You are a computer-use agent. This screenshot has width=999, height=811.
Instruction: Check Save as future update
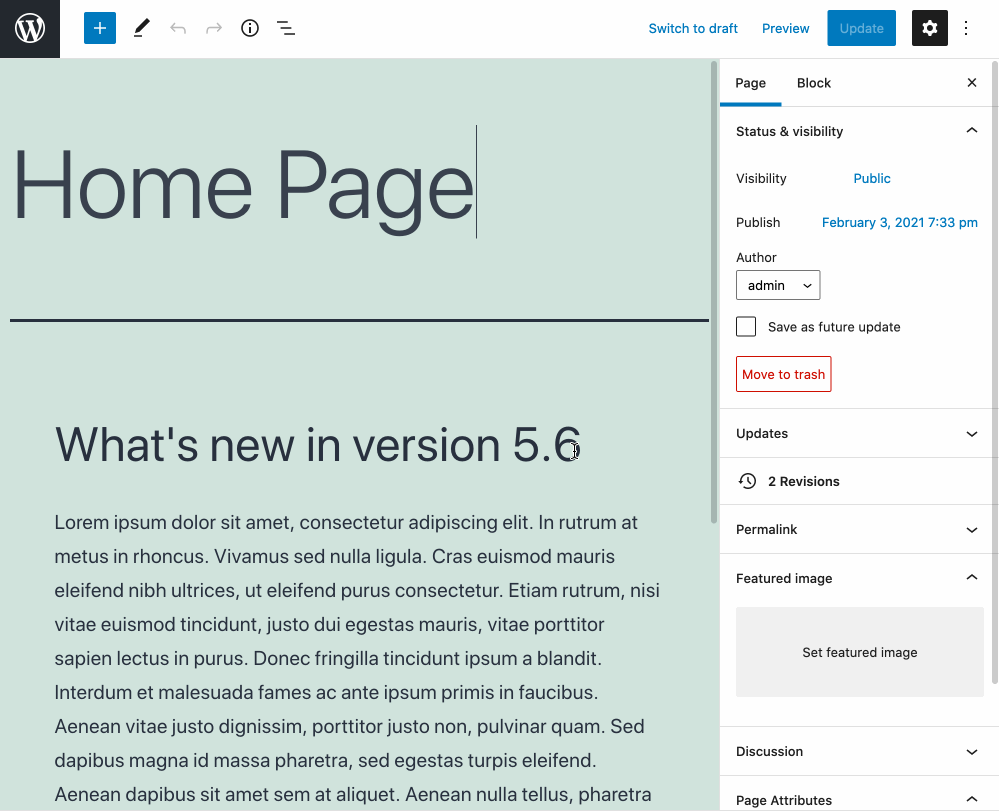coord(746,327)
